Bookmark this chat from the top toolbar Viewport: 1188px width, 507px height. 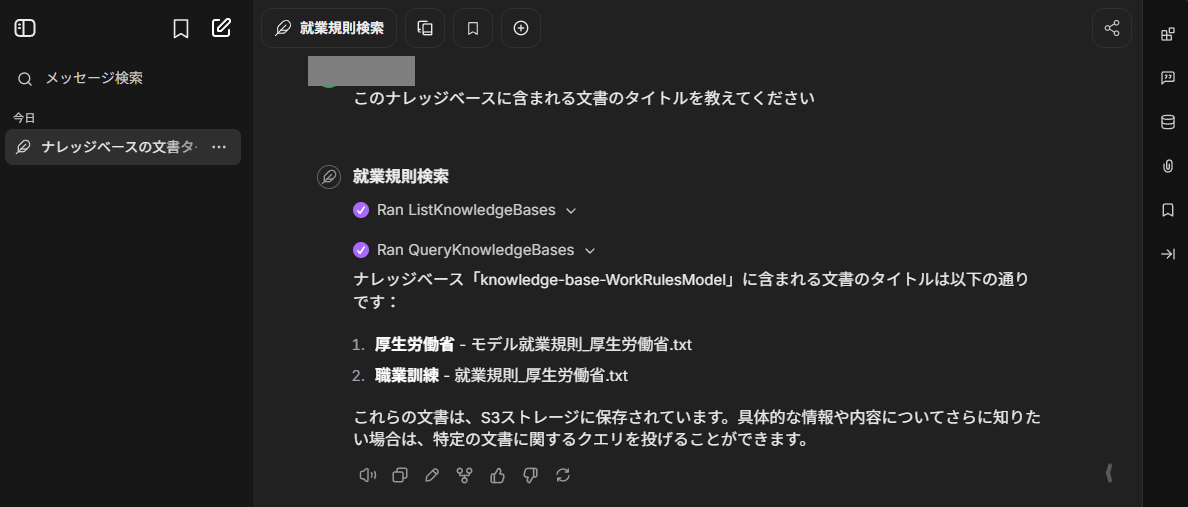(x=473, y=28)
